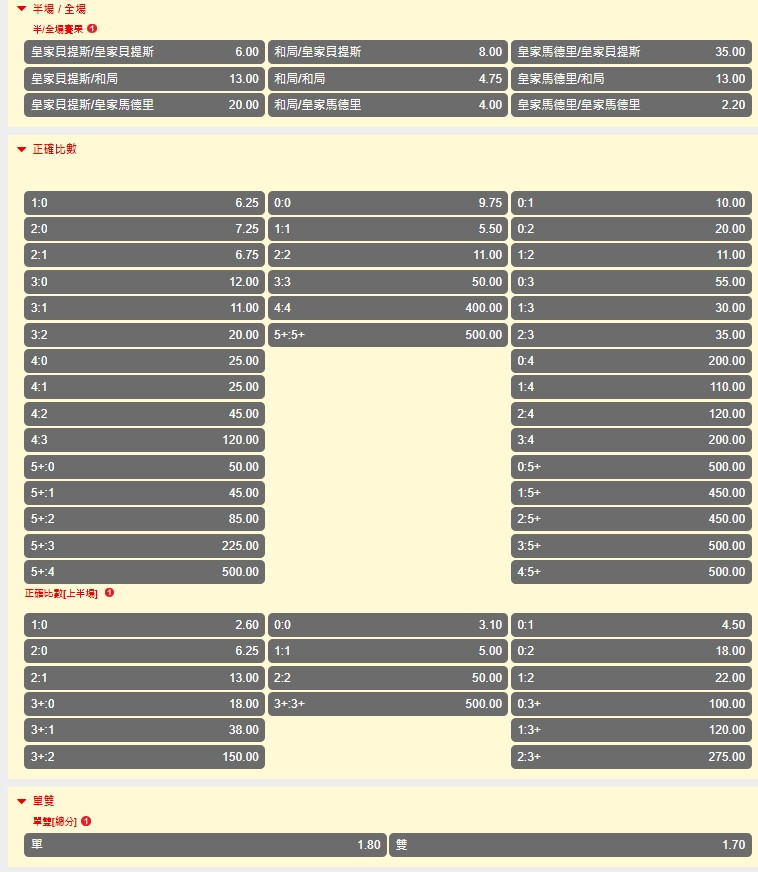Choose score 2:4 at 120.00
Screen dimensions: 758x872
[631, 413]
